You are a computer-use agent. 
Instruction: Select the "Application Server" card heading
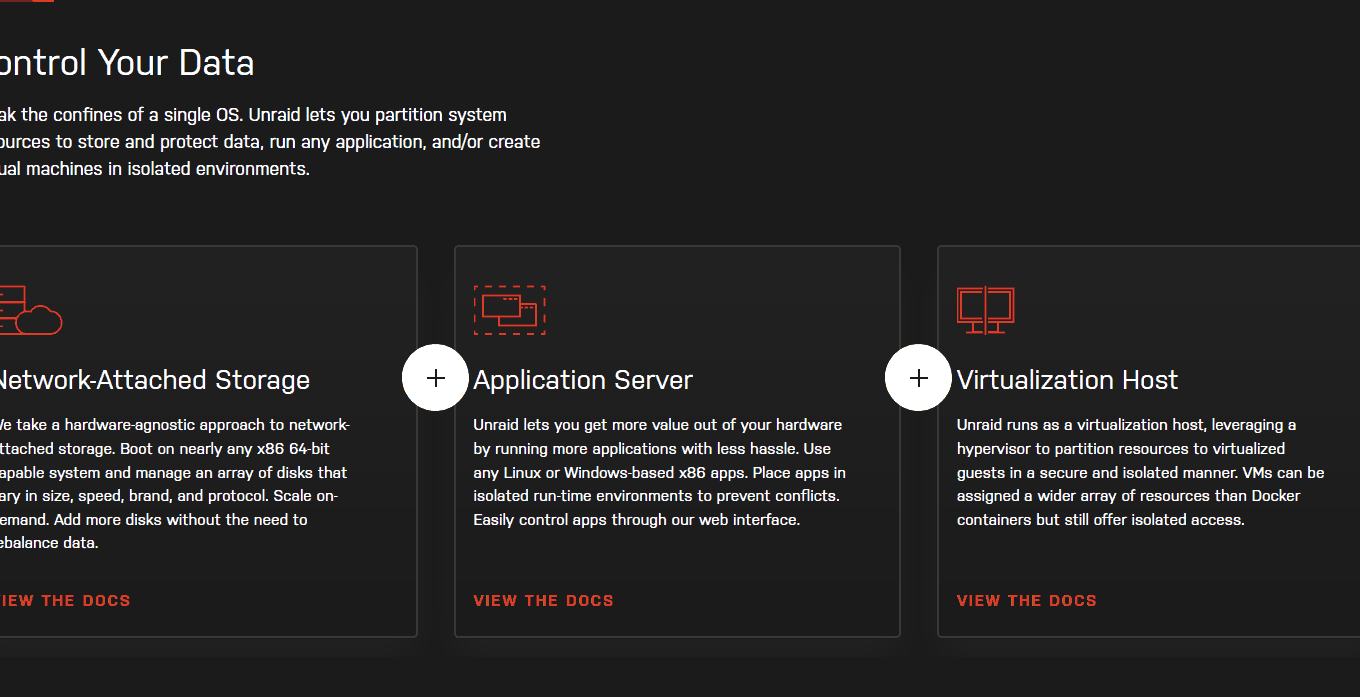coord(583,380)
